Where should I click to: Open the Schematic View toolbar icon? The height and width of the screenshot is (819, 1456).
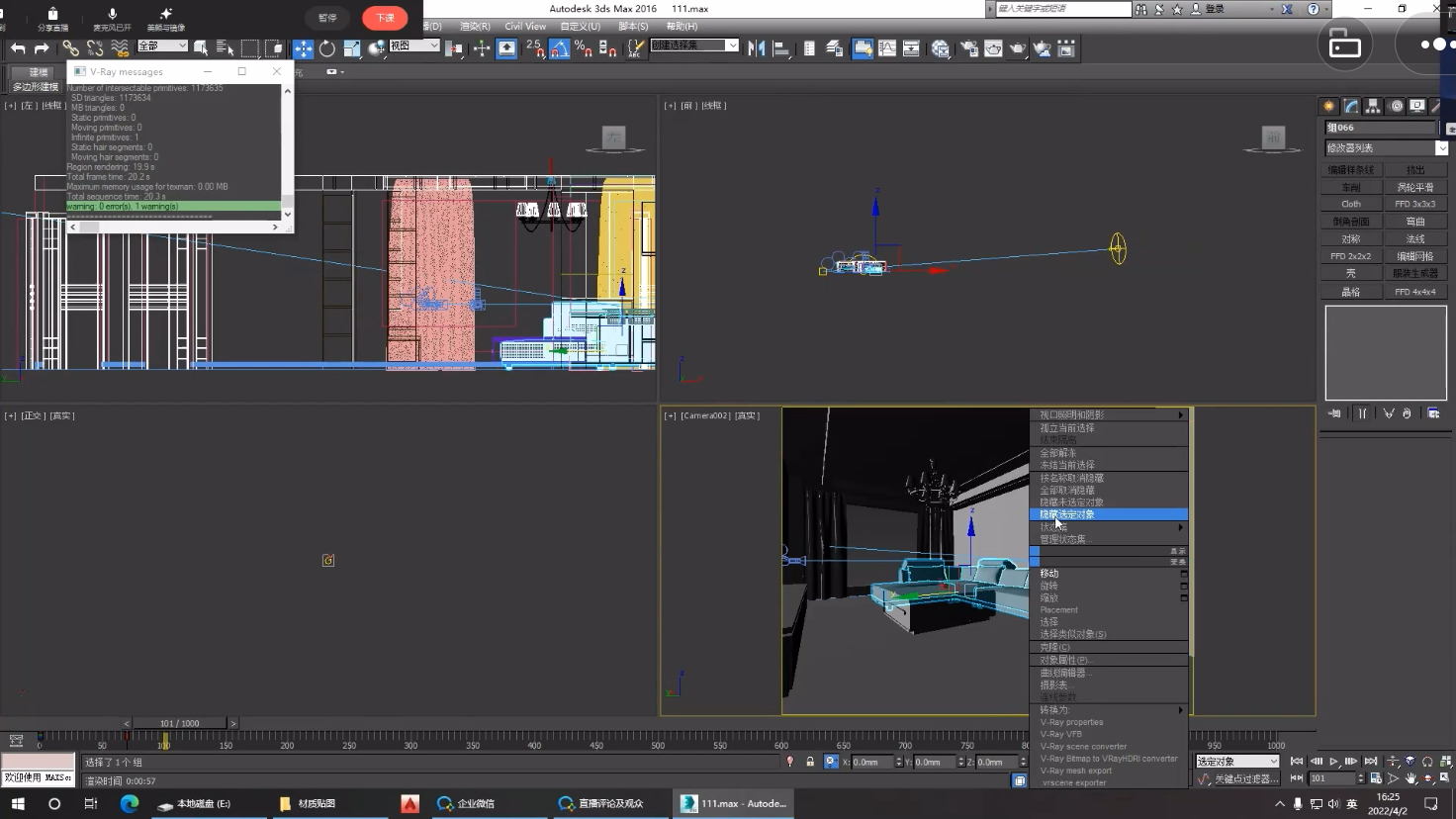pyautogui.click(x=911, y=47)
